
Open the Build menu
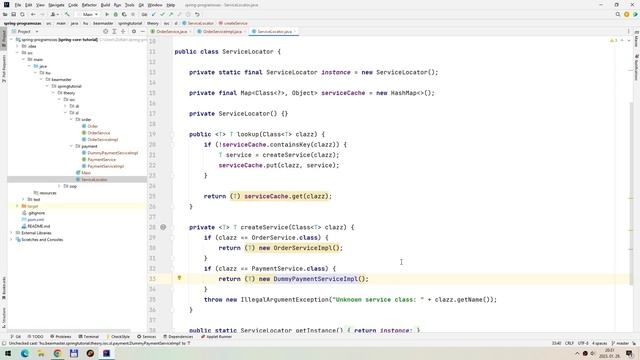click(105, 5)
